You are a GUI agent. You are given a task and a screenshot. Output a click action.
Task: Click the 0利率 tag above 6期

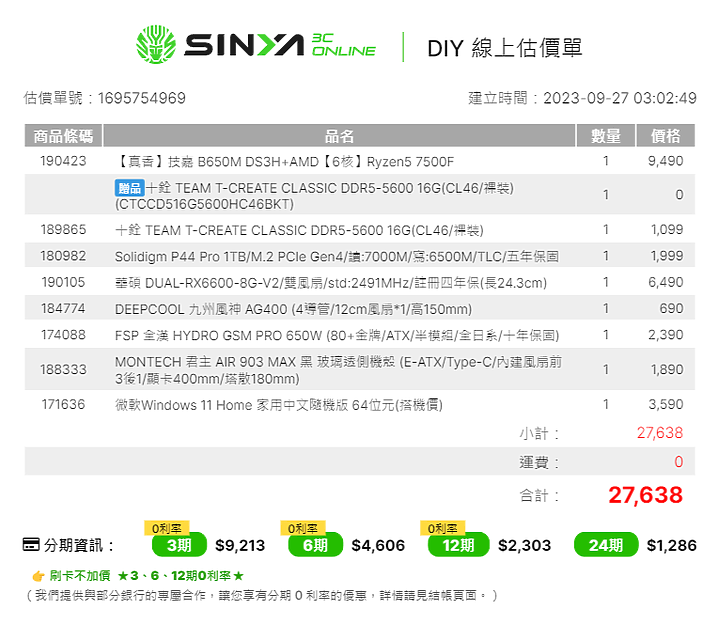pos(303,528)
